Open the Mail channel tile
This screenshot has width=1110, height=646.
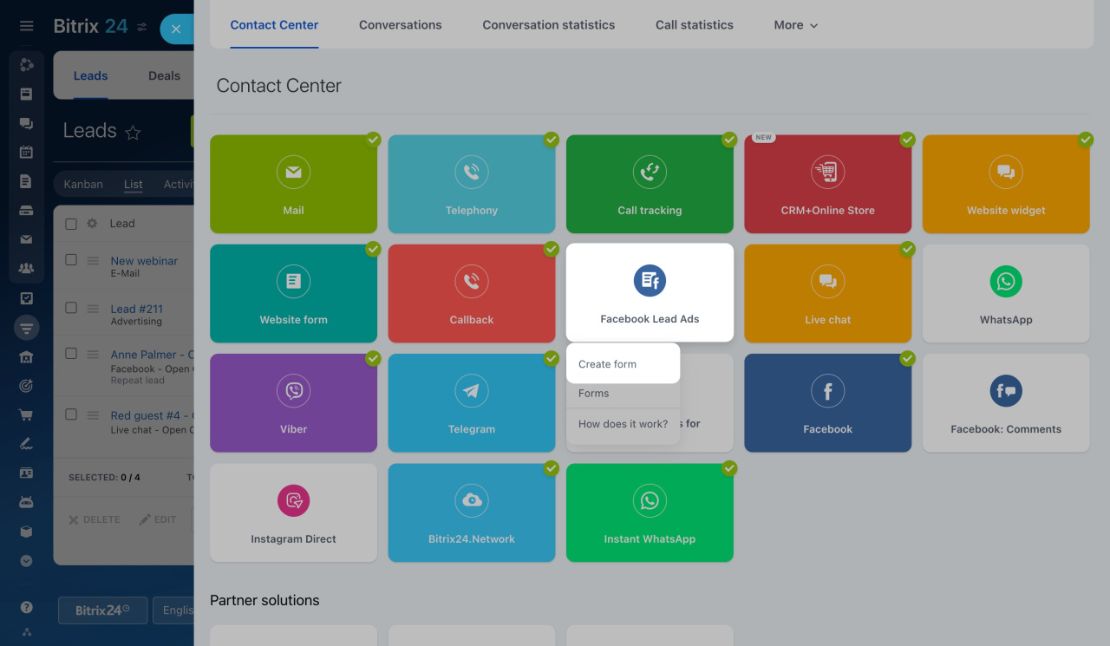click(x=293, y=184)
